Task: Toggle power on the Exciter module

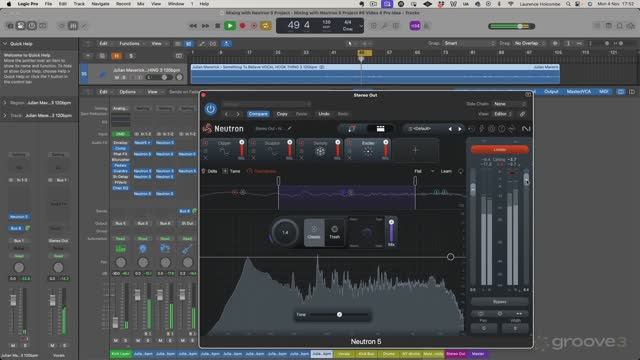Action: (x=349, y=143)
